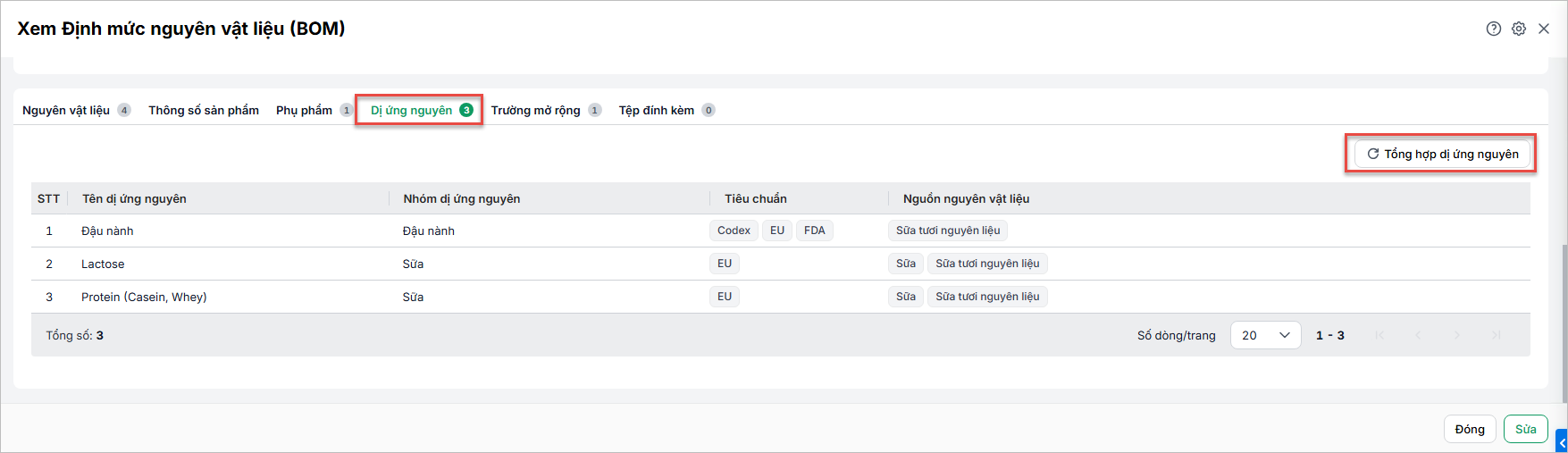Open the Tệp đính kèm tab
Viewport: 1568px width, 453px height.
click(x=667, y=110)
